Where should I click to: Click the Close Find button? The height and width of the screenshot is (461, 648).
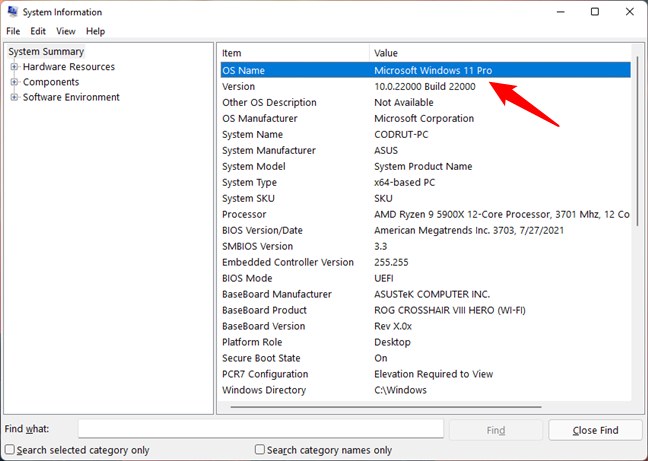[595, 430]
